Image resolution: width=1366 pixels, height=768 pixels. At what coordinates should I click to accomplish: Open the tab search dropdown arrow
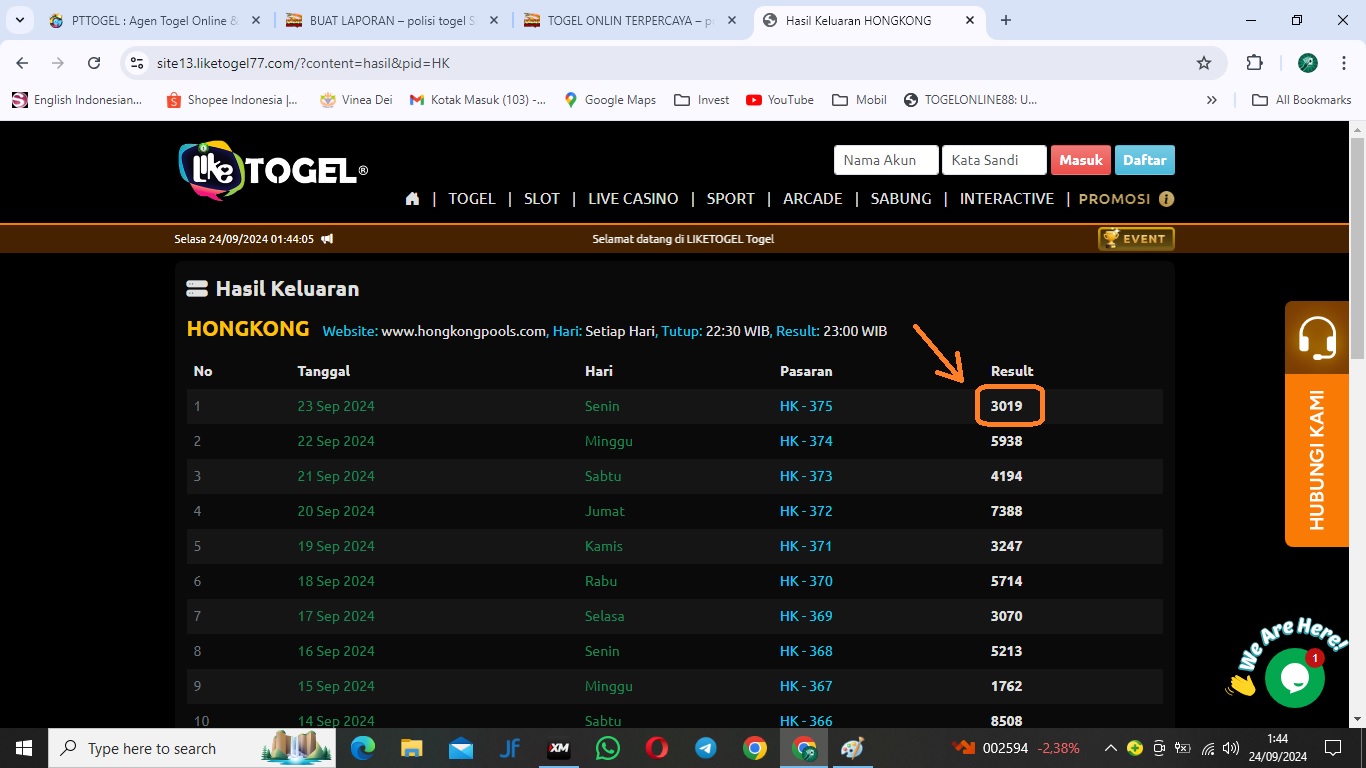click(x=19, y=20)
